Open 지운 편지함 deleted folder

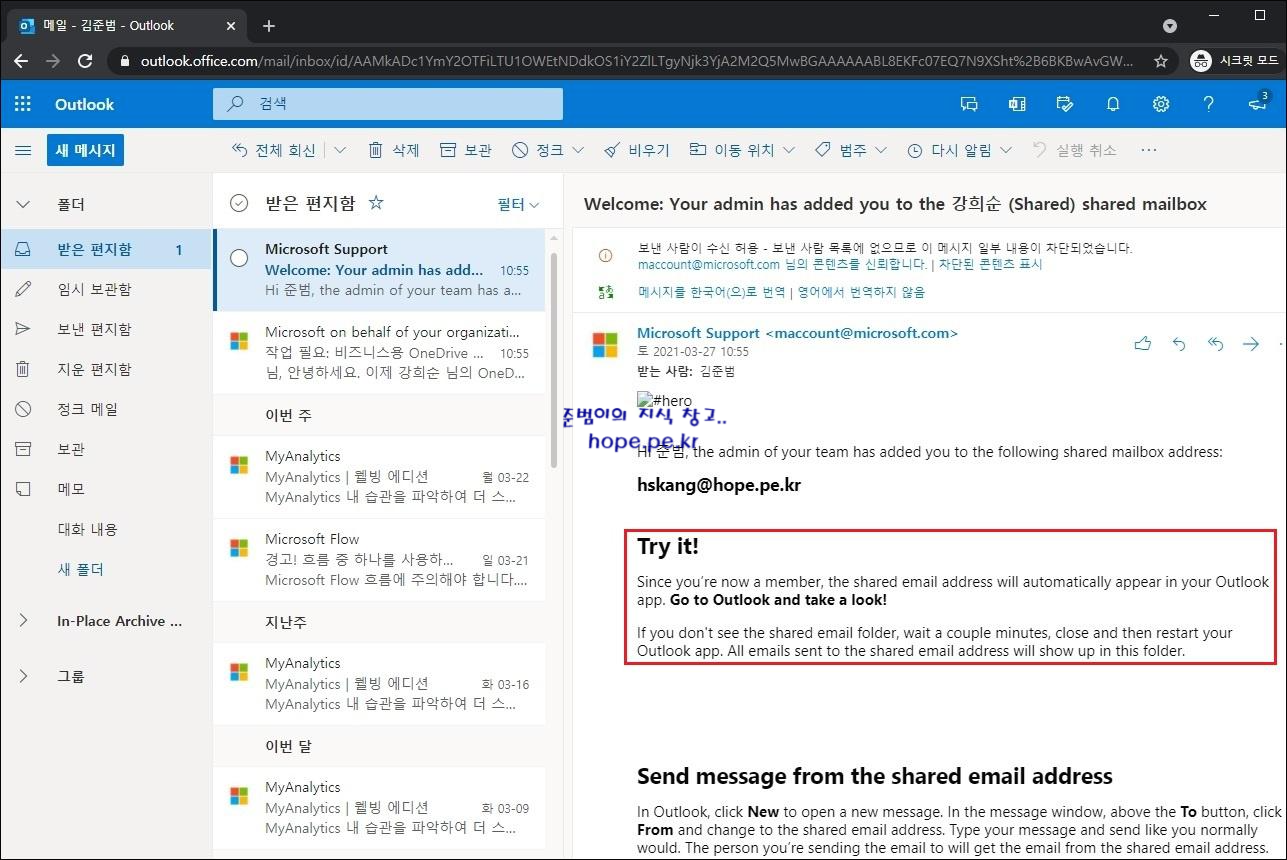(x=106, y=370)
